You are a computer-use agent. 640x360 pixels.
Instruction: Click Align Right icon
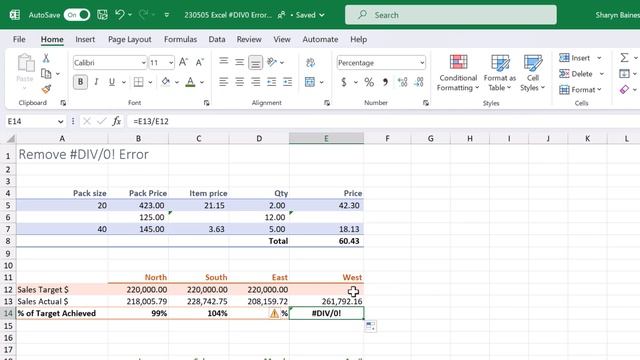[256, 82]
